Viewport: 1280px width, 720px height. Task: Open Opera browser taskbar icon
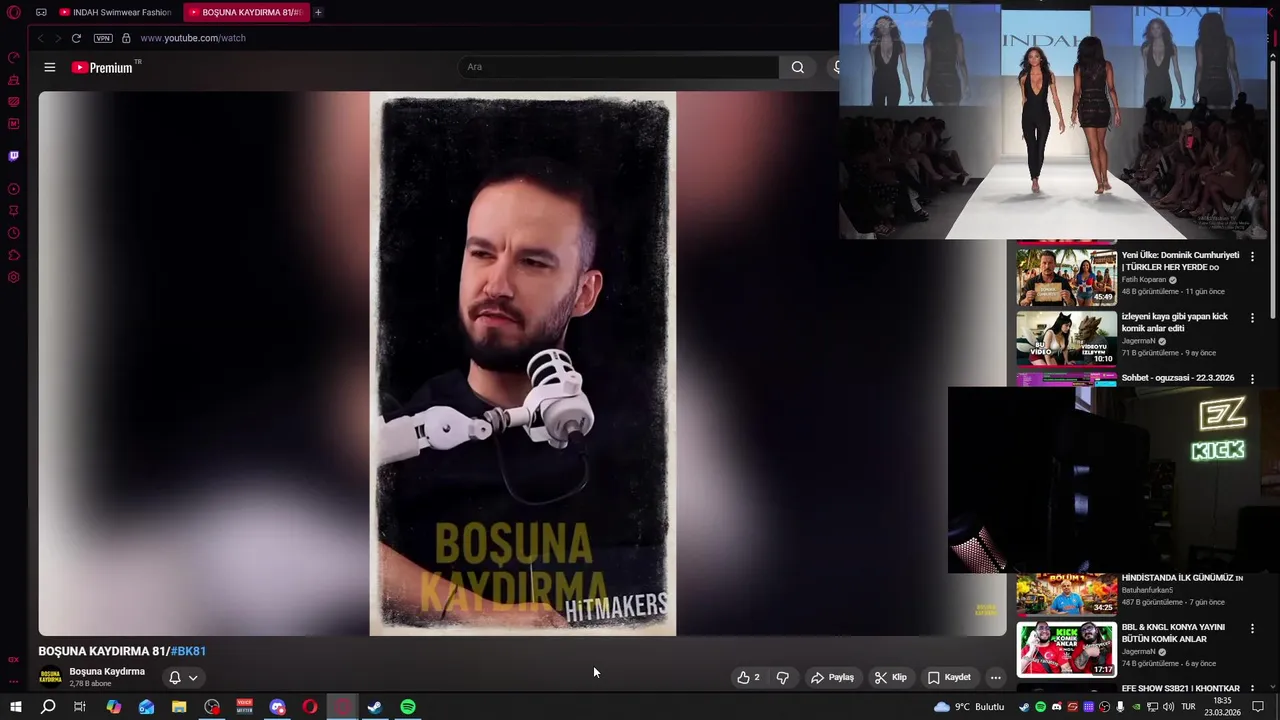click(x=310, y=707)
